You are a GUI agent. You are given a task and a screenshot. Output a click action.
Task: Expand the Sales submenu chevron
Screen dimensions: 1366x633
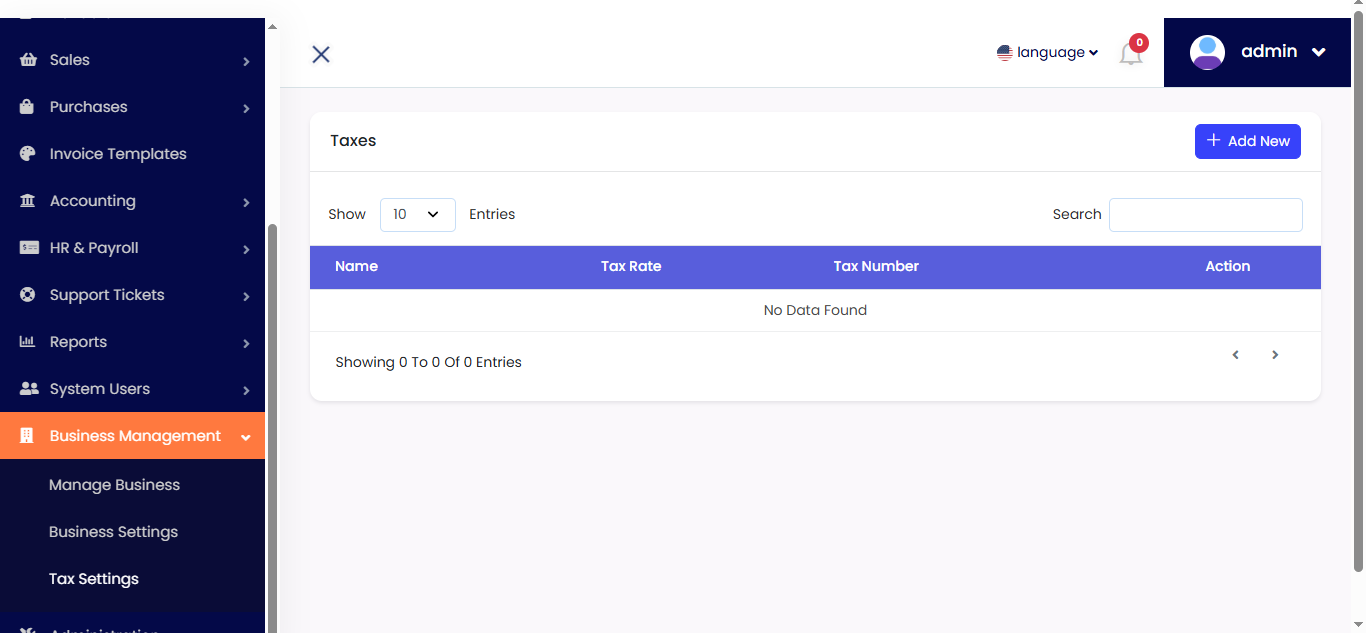tap(246, 62)
